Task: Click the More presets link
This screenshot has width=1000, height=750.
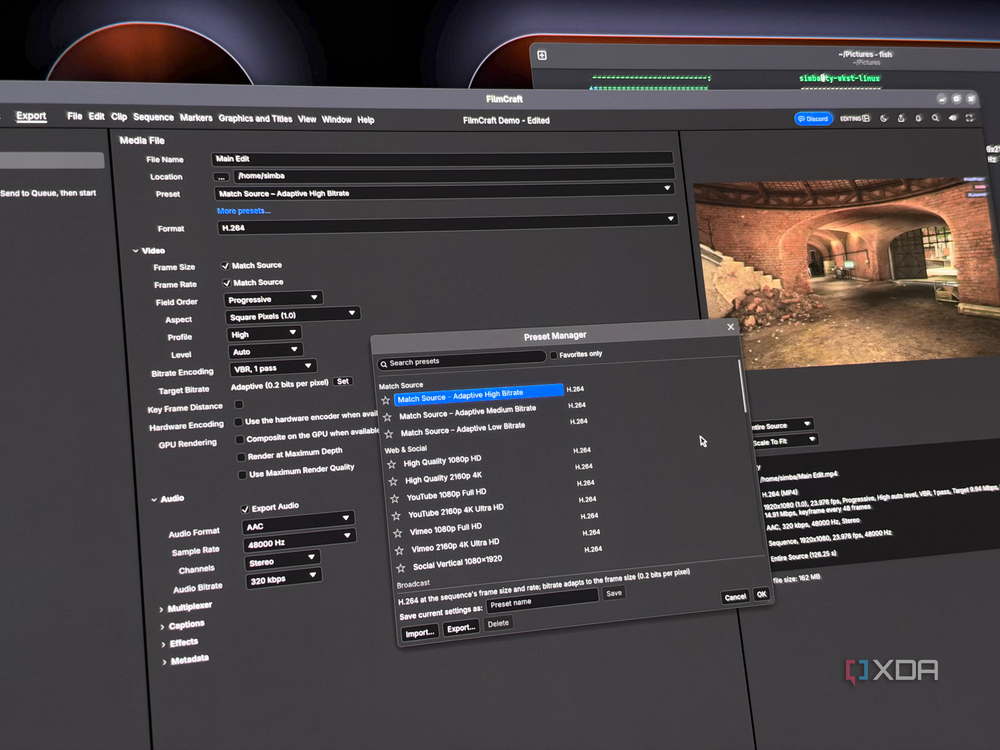Action: (x=244, y=210)
